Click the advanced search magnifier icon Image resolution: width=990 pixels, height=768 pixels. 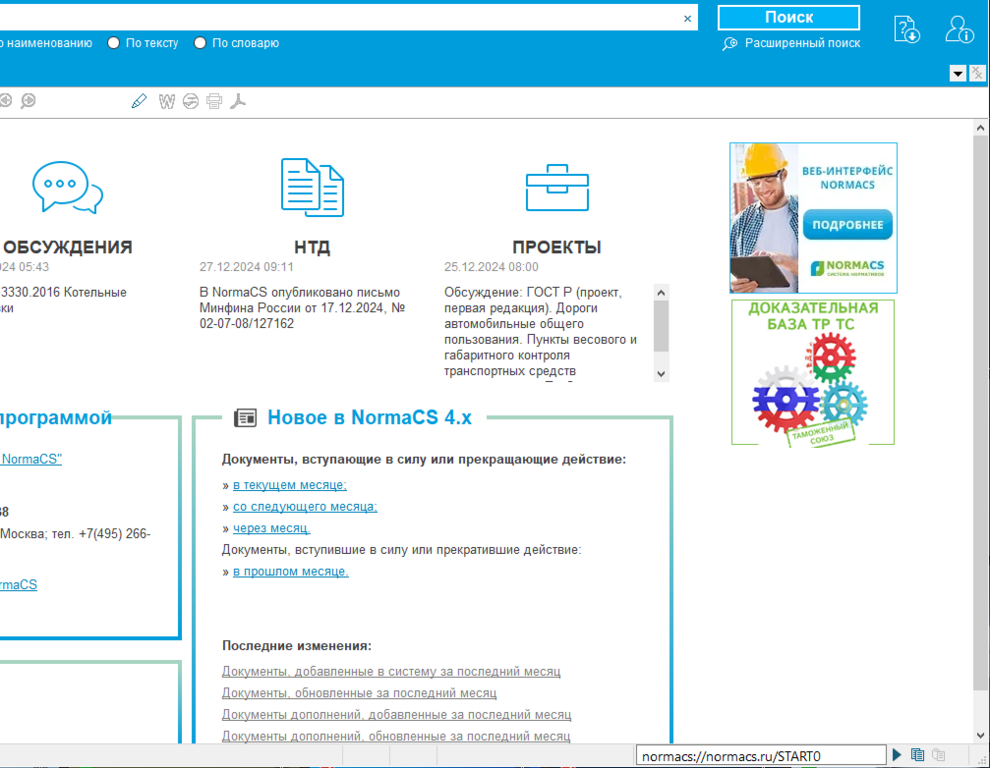pyautogui.click(x=730, y=44)
